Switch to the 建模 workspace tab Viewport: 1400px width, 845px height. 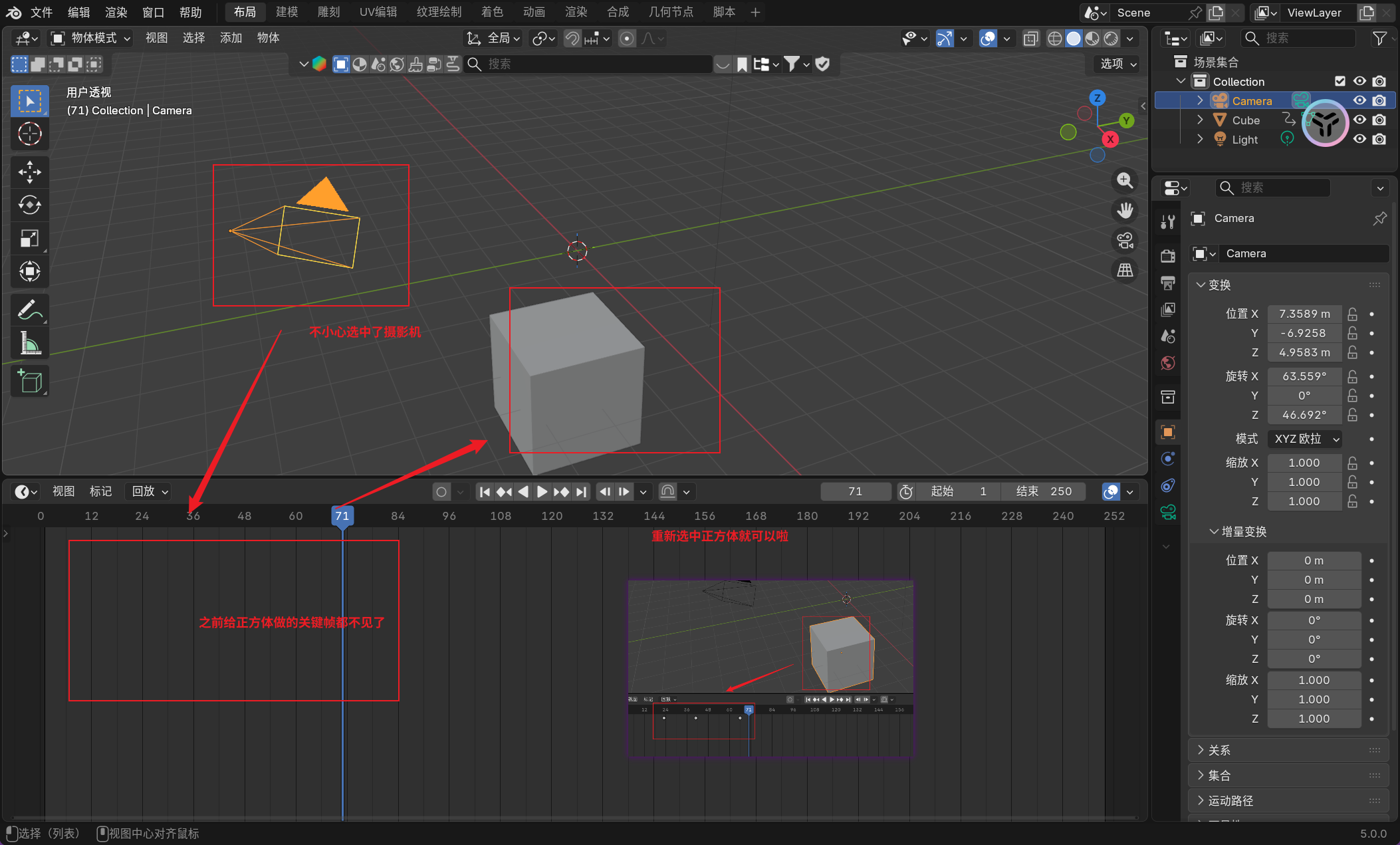click(x=287, y=12)
